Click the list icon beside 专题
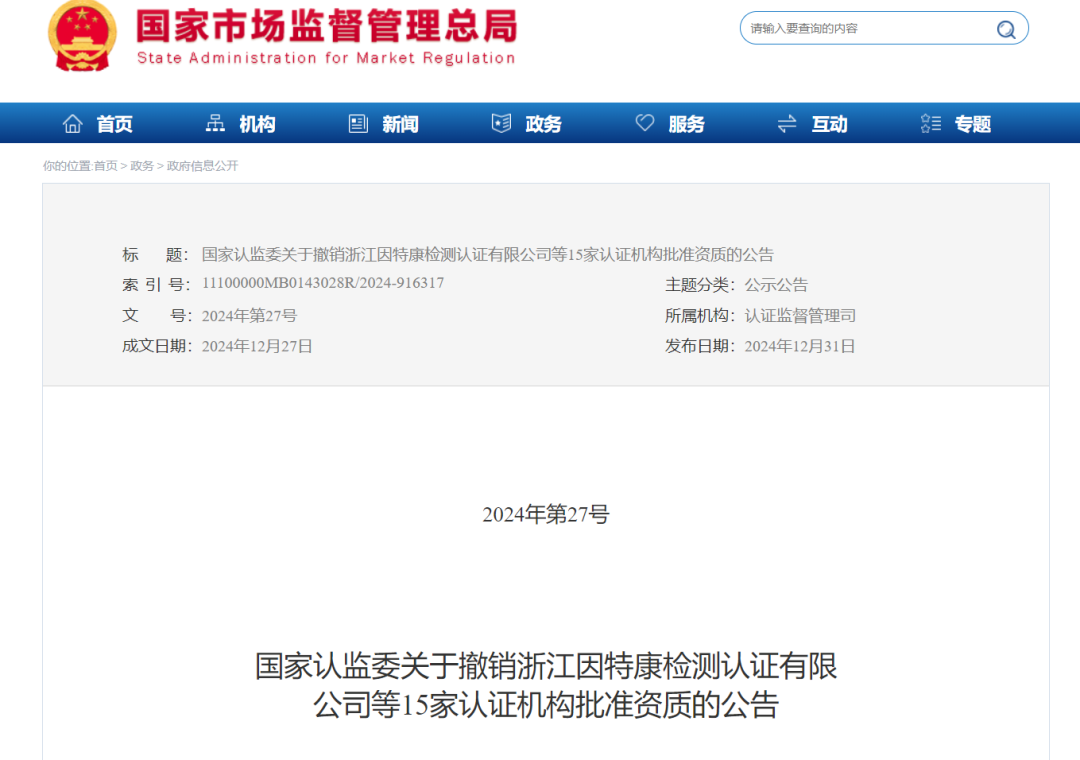1080x760 pixels. tap(930, 122)
